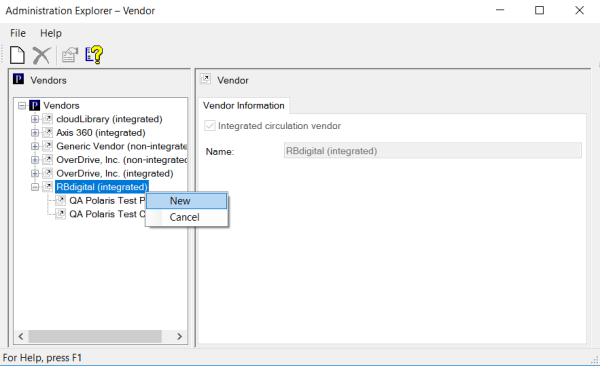
Task: Open the Help menu
Action: click(51, 33)
